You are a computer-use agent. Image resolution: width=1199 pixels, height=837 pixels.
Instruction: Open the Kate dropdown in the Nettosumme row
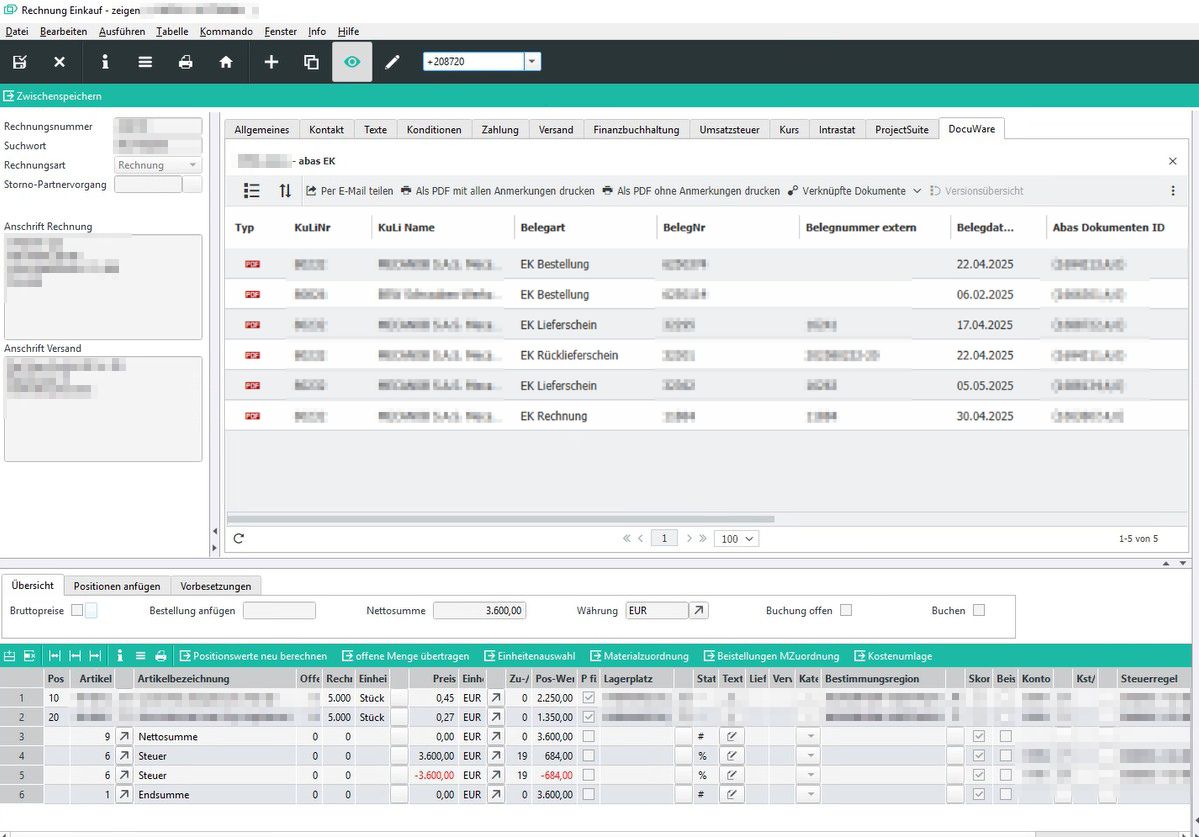(810, 736)
